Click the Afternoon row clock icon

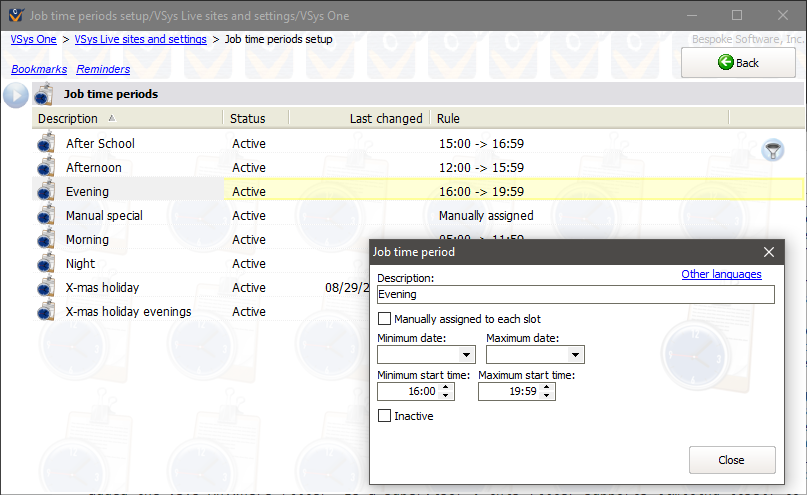coord(46,167)
